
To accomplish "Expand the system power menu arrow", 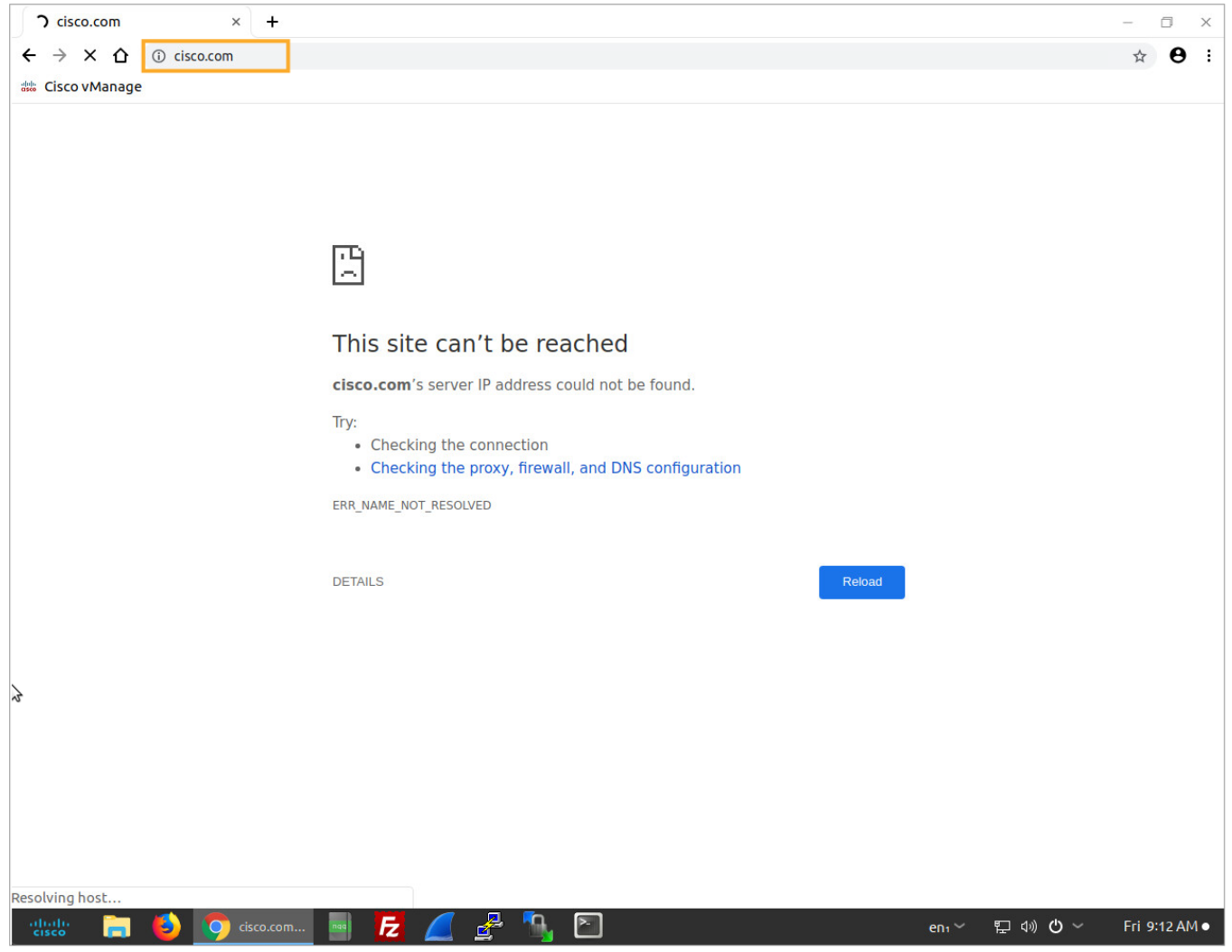I will click(x=1077, y=926).
